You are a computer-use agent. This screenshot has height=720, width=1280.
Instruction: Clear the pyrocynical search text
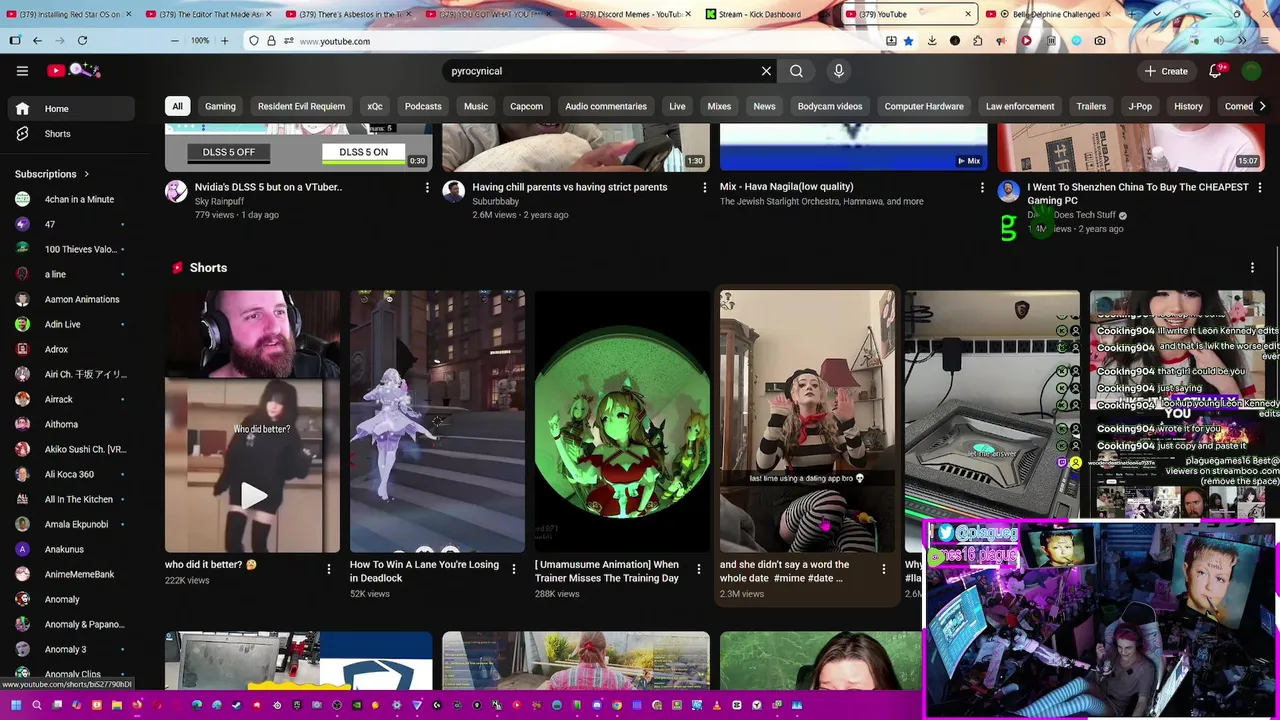(x=766, y=71)
